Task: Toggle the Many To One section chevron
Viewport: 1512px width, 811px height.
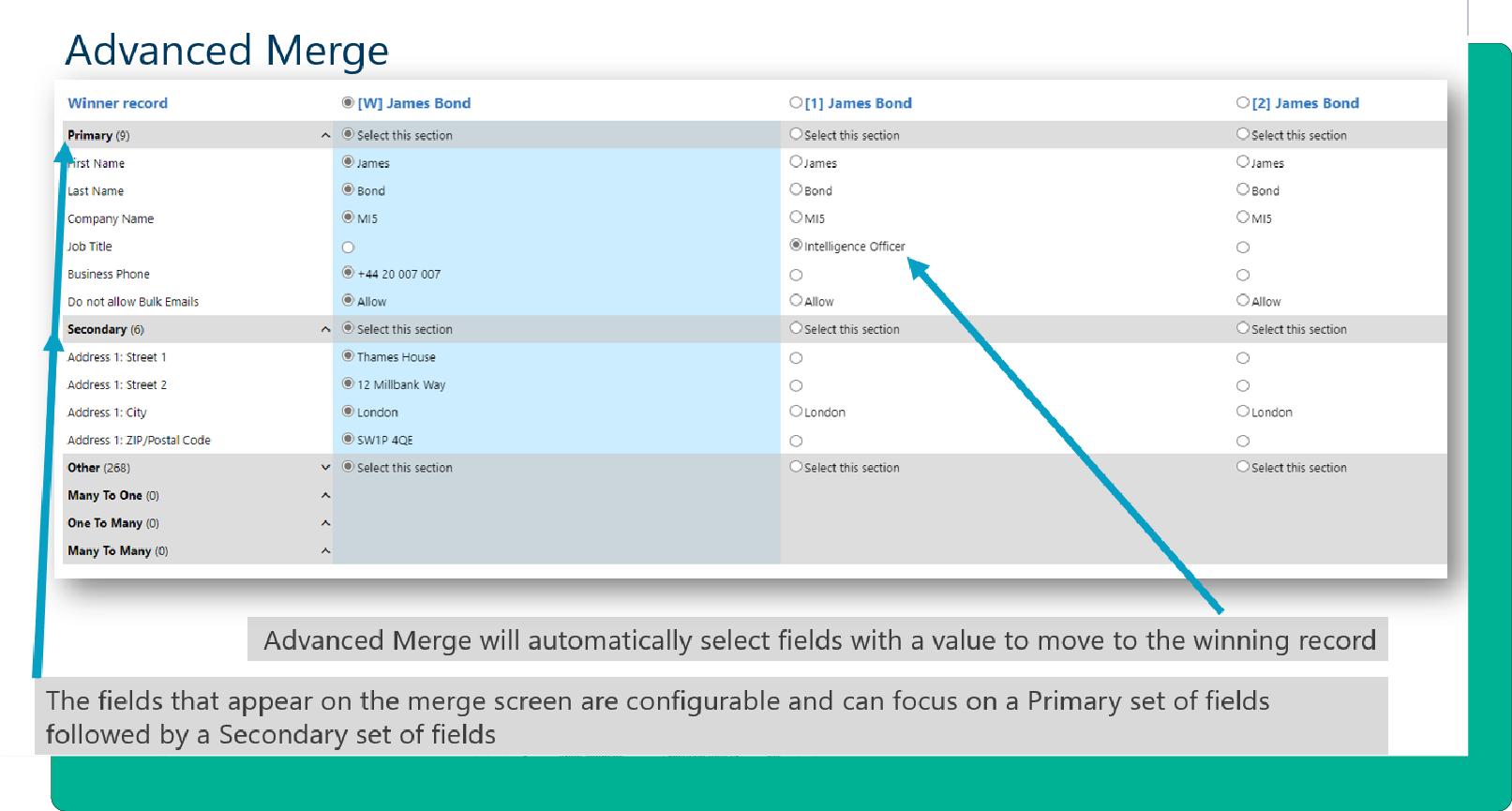Action: (x=325, y=495)
